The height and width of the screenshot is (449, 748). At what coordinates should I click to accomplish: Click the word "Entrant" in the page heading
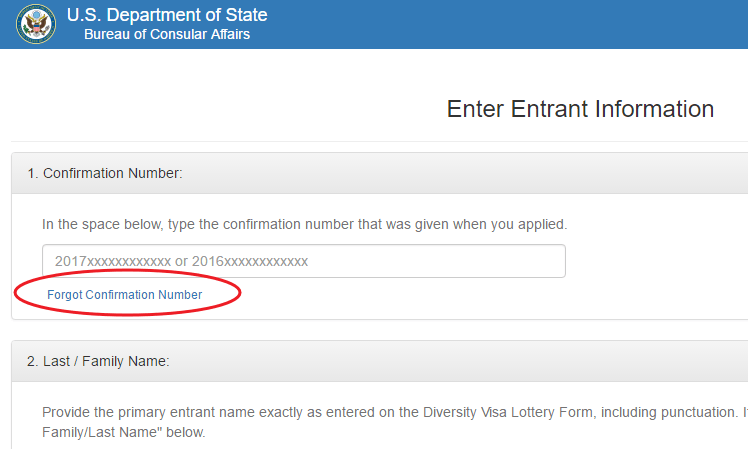click(552, 109)
